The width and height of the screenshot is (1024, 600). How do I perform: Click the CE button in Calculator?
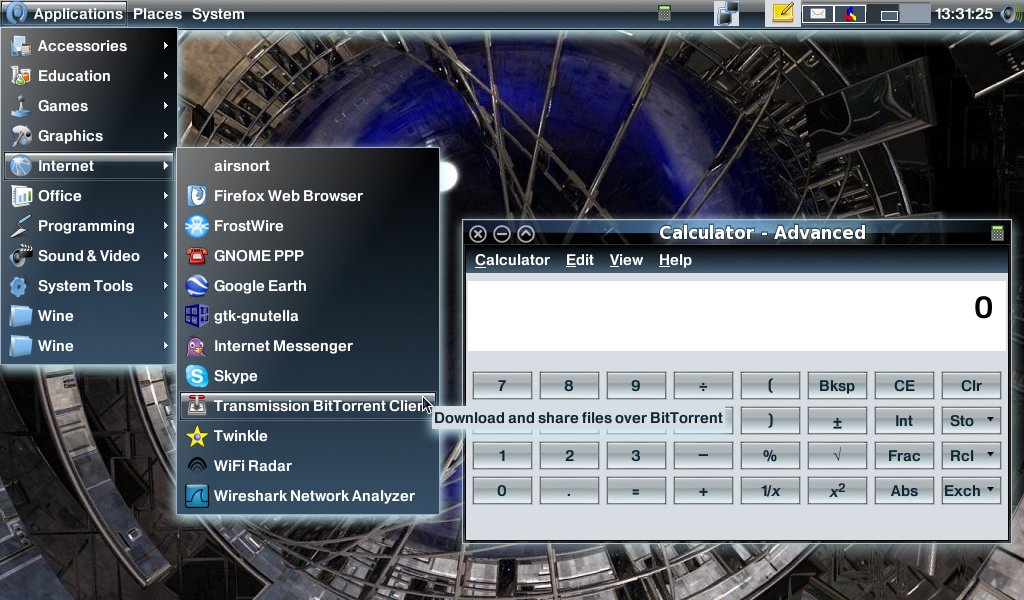904,386
